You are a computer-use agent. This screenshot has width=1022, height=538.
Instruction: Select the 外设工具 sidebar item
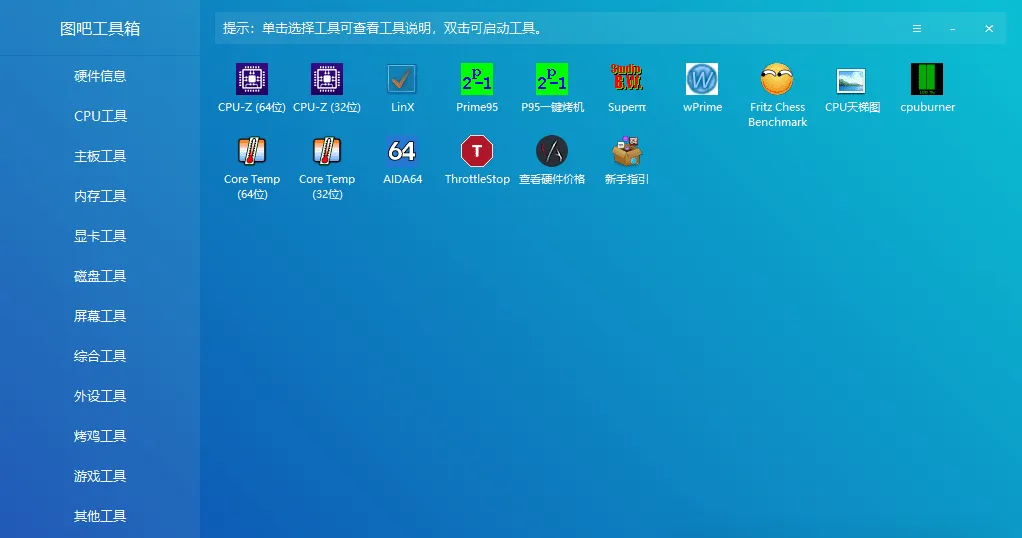point(100,396)
